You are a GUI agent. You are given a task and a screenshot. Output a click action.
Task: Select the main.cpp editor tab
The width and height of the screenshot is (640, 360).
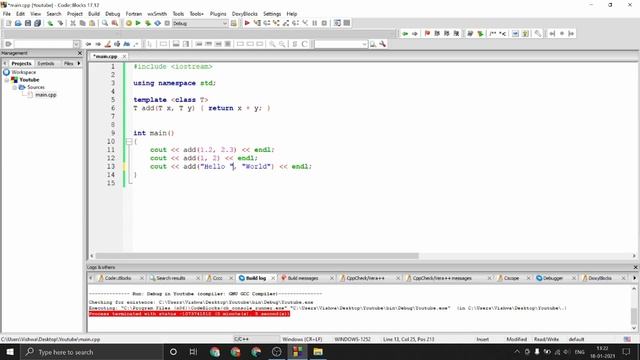105,56
